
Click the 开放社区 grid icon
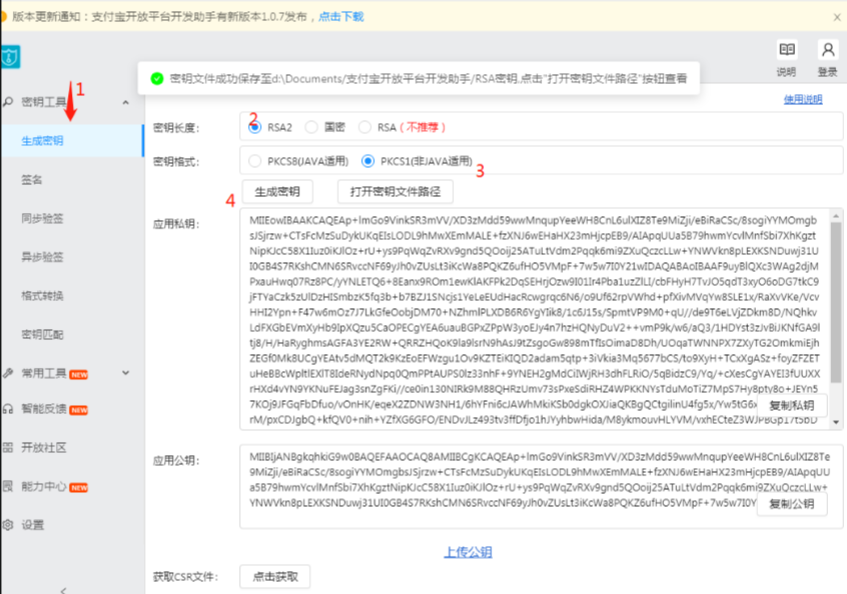[8, 448]
